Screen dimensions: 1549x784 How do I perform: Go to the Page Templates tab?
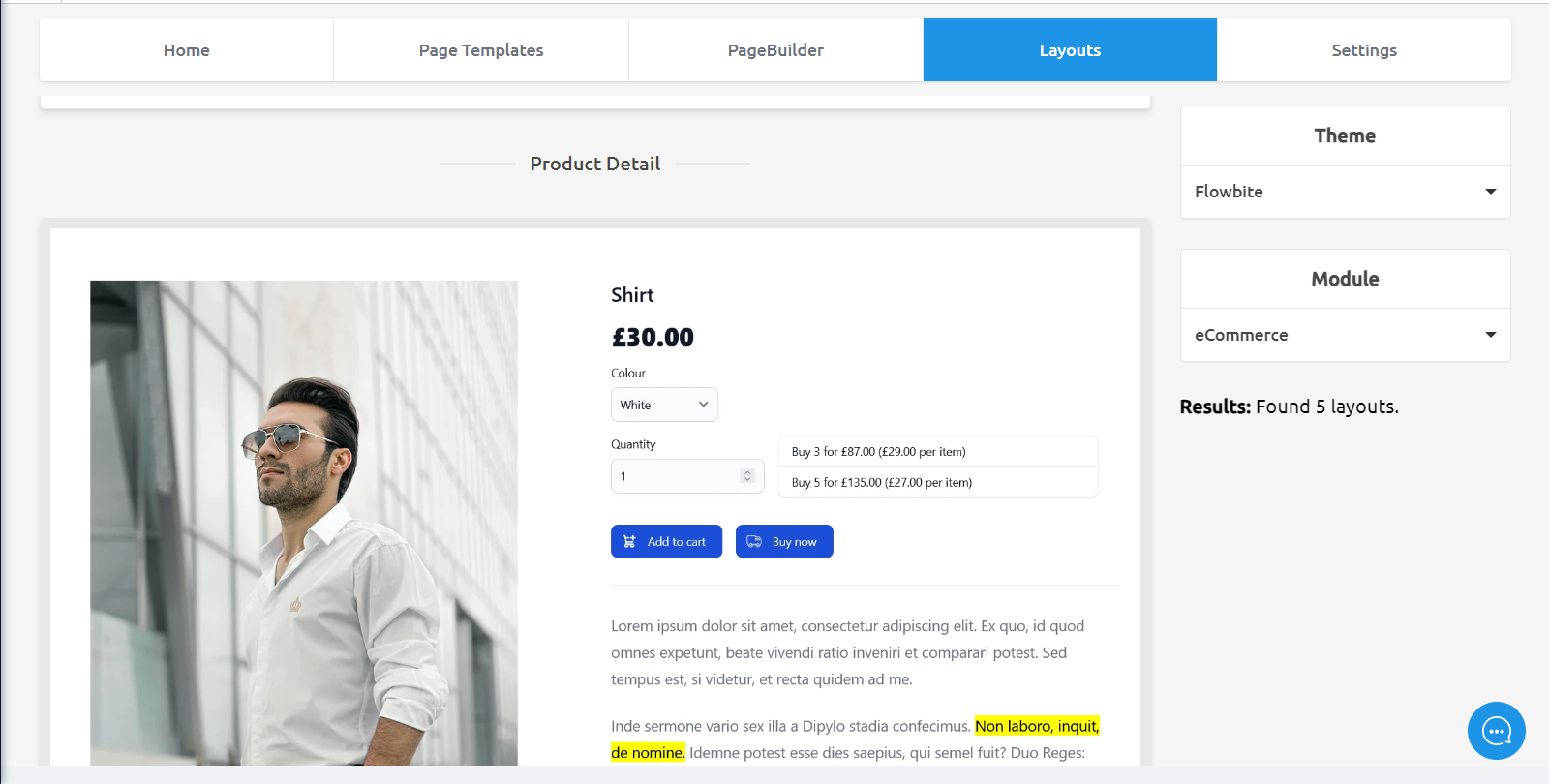481,50
